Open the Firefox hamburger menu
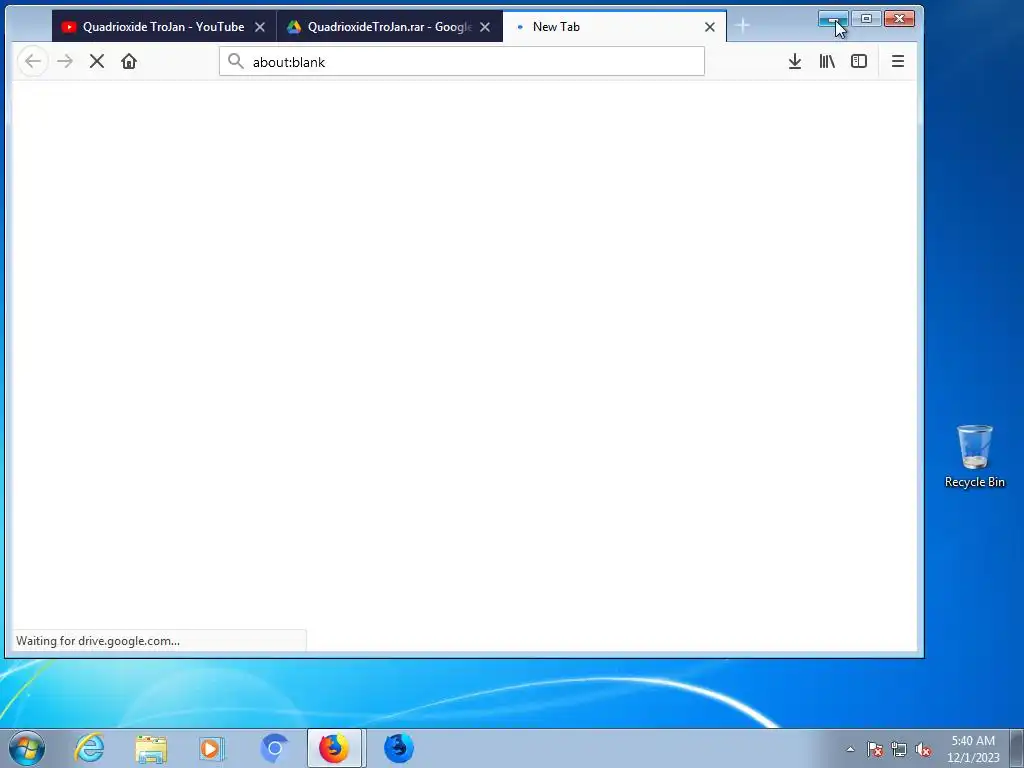This screenshot has height=768, width=1024. click(898, 61)
